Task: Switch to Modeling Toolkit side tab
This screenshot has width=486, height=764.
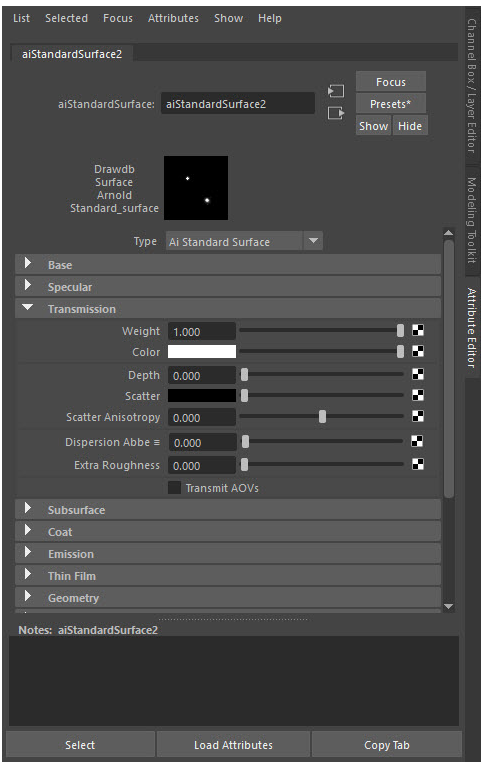Action: (x=471, y=220)
